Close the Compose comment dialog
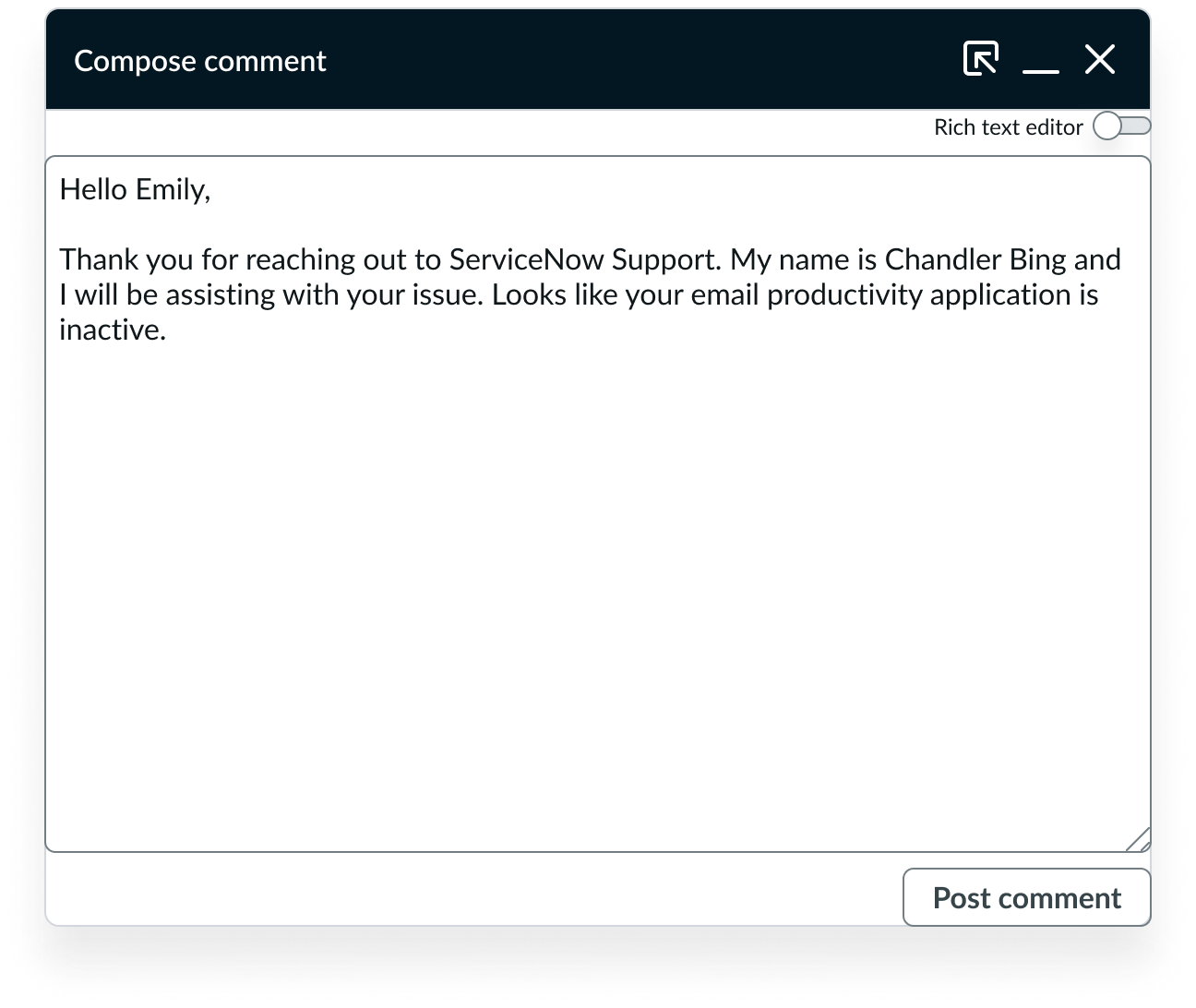Viewport: 1196px width, 1008px height. 1099,59
